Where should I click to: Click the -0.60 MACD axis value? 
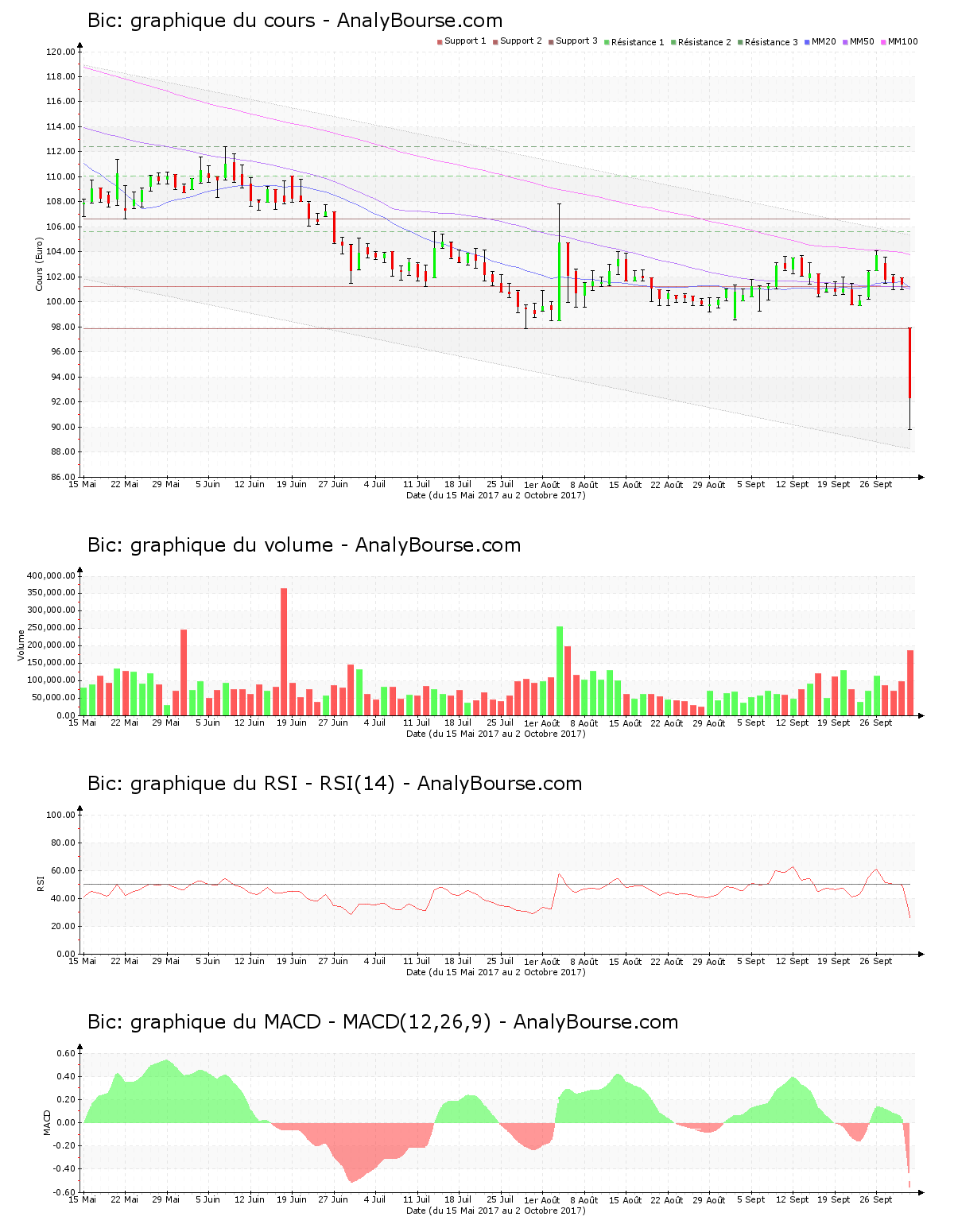coord(64,1192)
